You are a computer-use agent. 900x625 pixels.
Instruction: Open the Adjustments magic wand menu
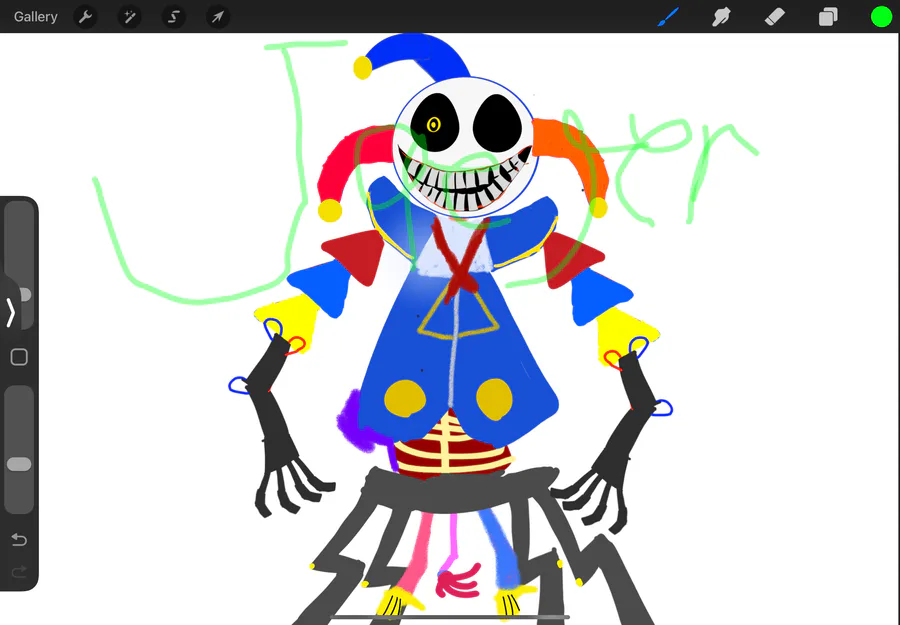click(130, 17)
